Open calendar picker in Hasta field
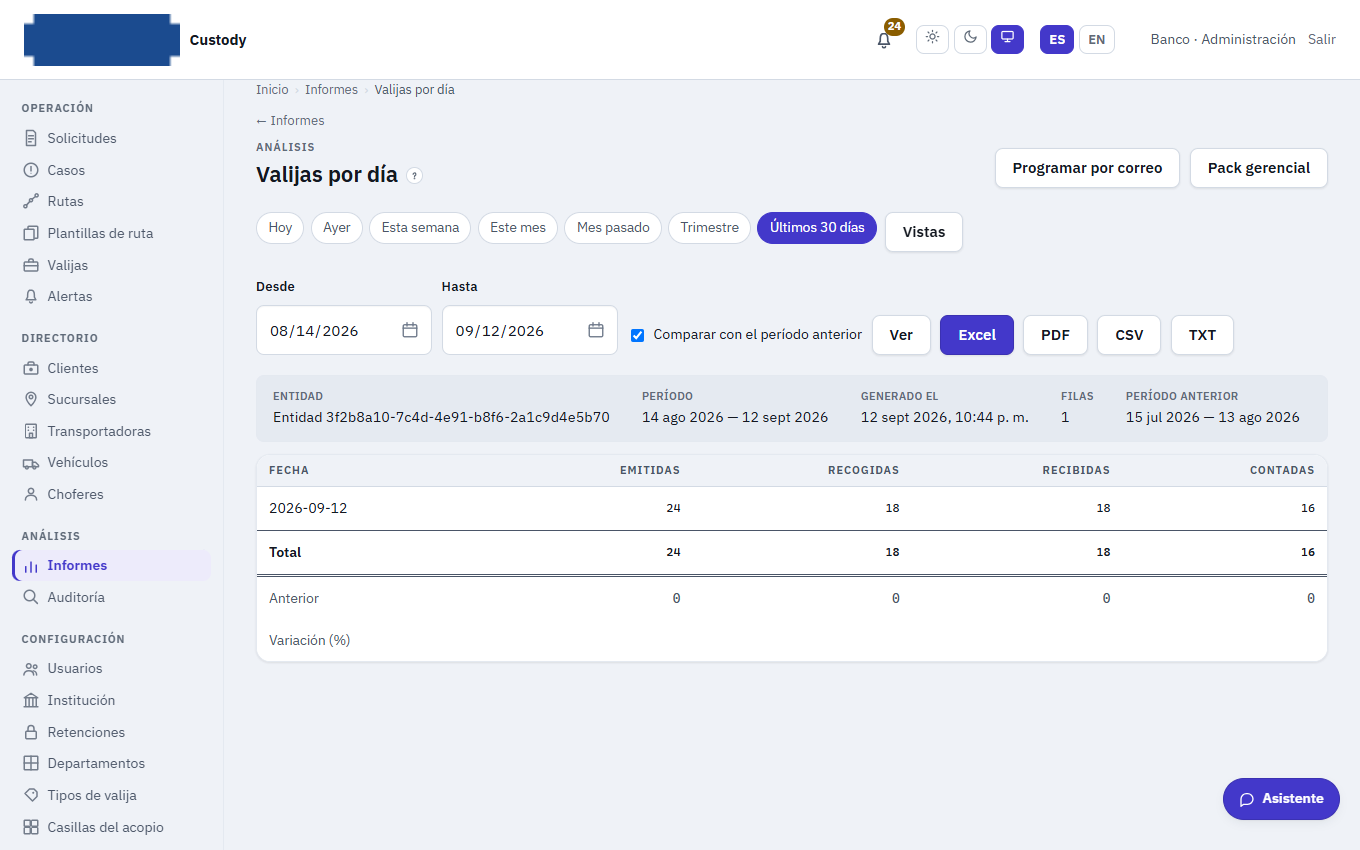1360x850 pixels. 596,330
